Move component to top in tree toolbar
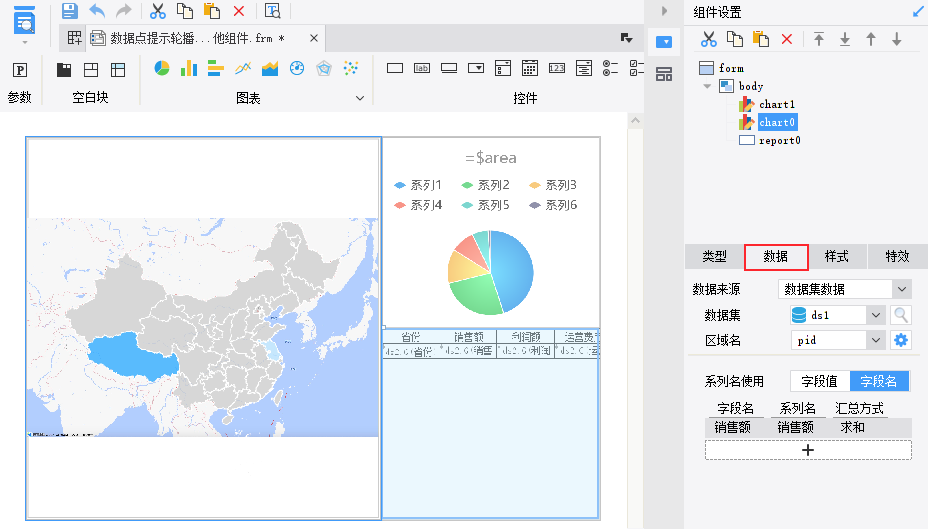This screenshot has height=529, width=928. point(819,40)
